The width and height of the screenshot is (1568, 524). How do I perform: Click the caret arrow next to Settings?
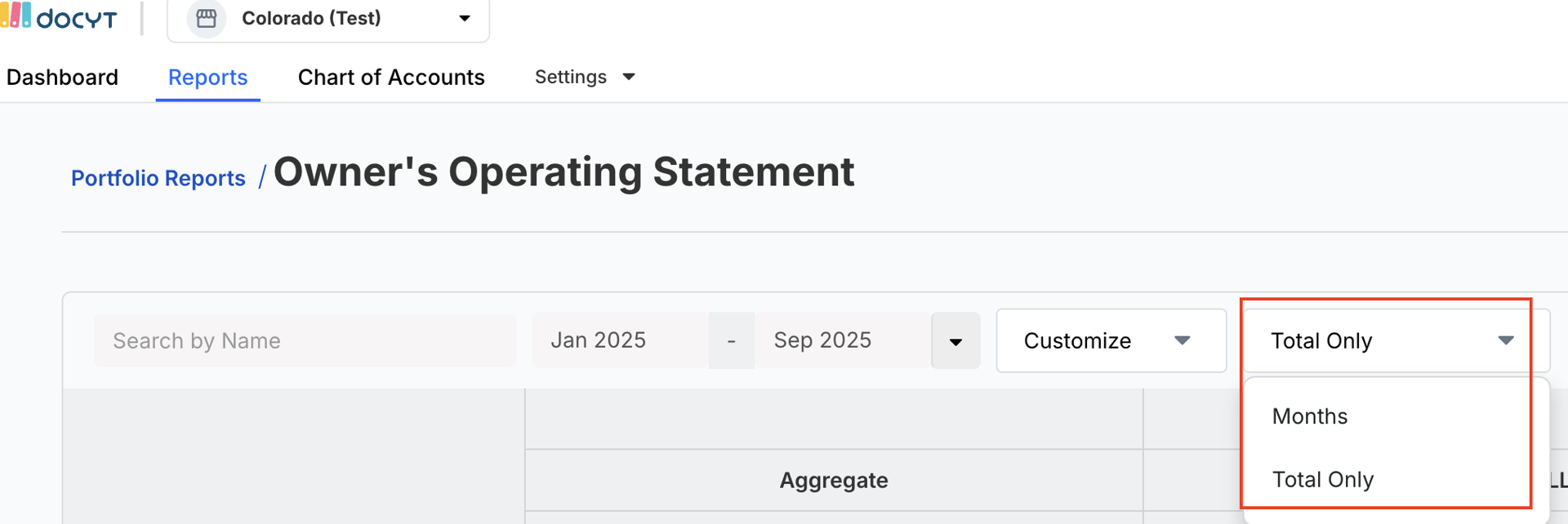point(629,77)
